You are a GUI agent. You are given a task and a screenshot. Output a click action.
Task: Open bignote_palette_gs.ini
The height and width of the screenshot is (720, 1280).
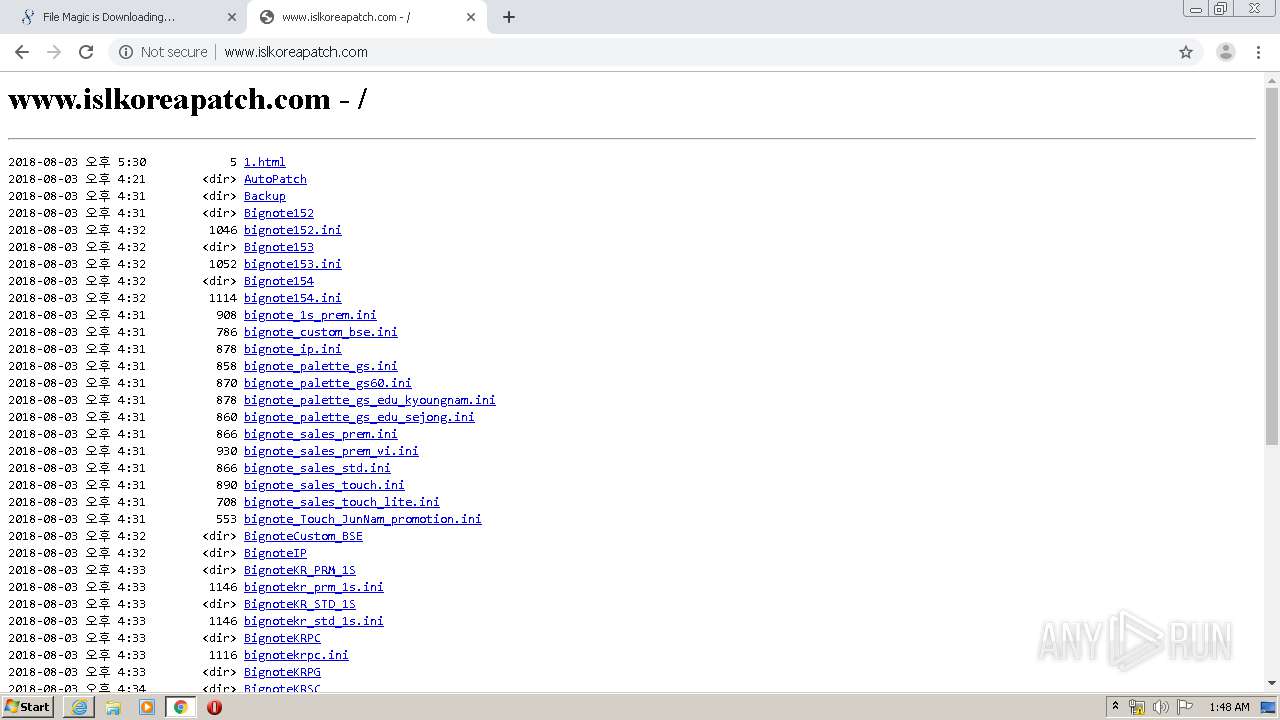pos(321,366)
